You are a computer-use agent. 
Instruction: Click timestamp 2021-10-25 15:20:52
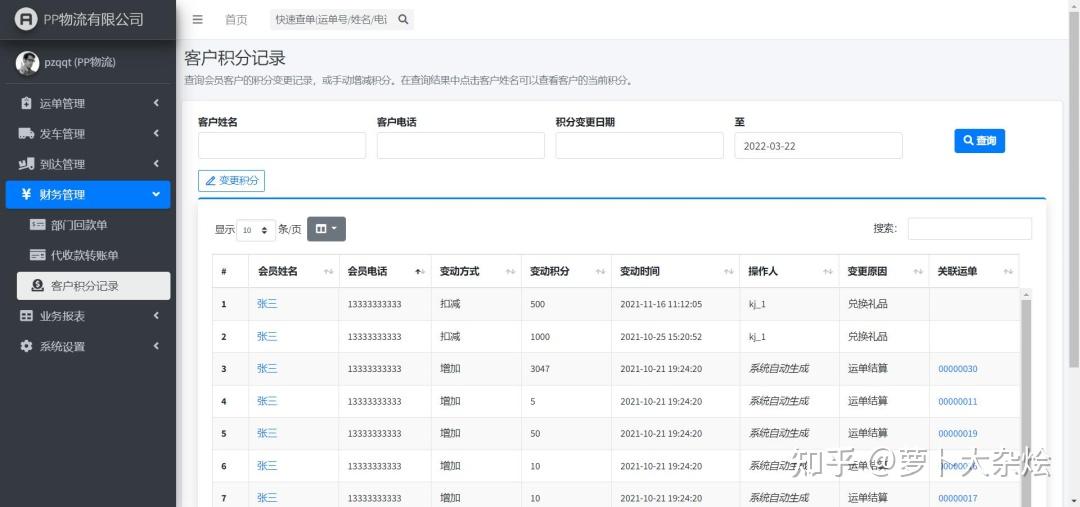tap(661, 337)
